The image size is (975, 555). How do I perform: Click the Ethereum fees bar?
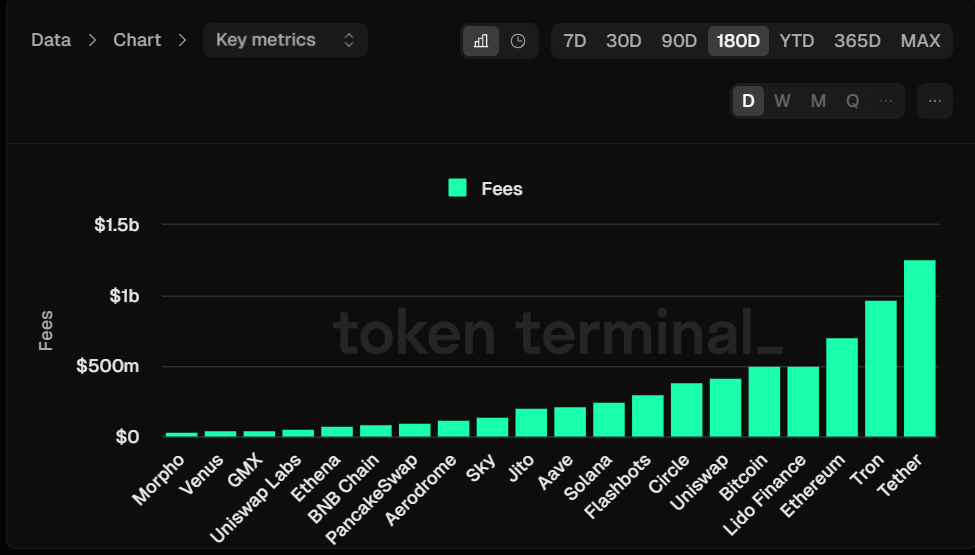point(842,387)
